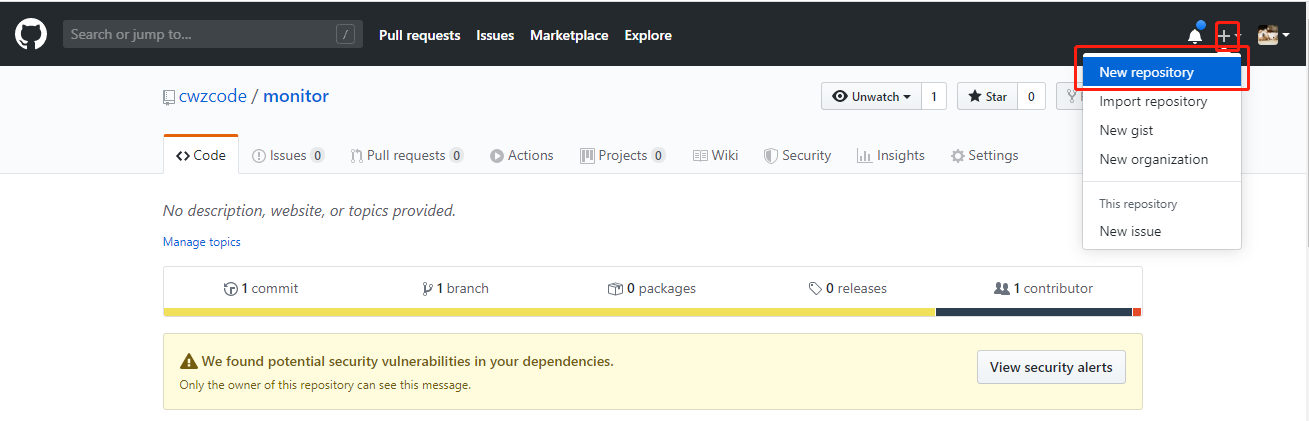Click the bar-chart icon on Insights tab
The height and width of the screenshot is (421, 1309).
click(864, 156)
